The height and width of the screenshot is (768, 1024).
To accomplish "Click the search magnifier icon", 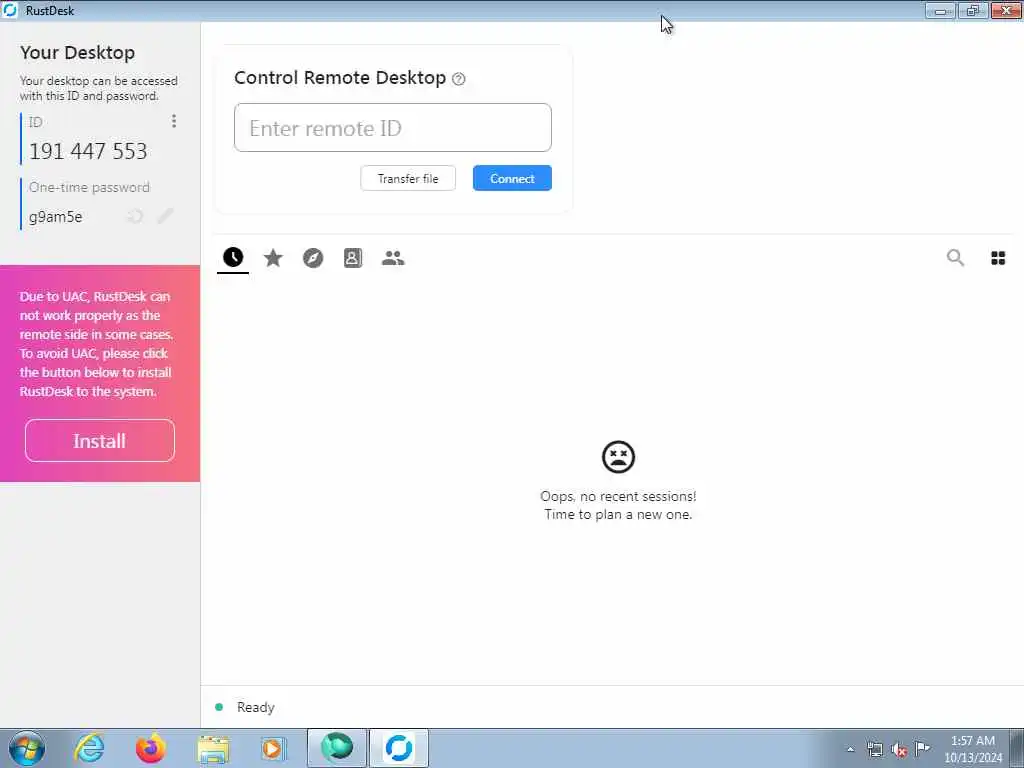I will click(x=955, y=258).
